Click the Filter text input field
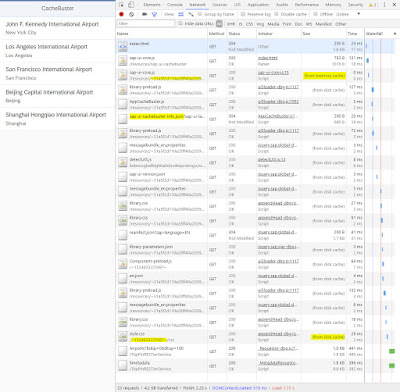400x392 pixels. pos(146,24)
